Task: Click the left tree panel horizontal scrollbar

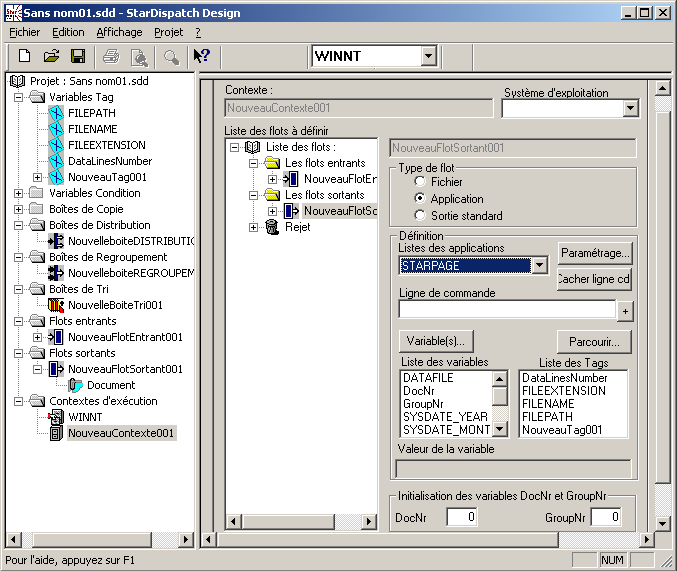Action: 100,540
